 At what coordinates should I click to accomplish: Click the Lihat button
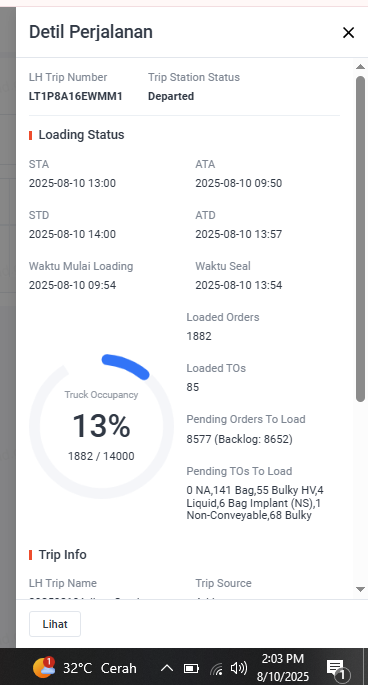click(x=55, y=624)
